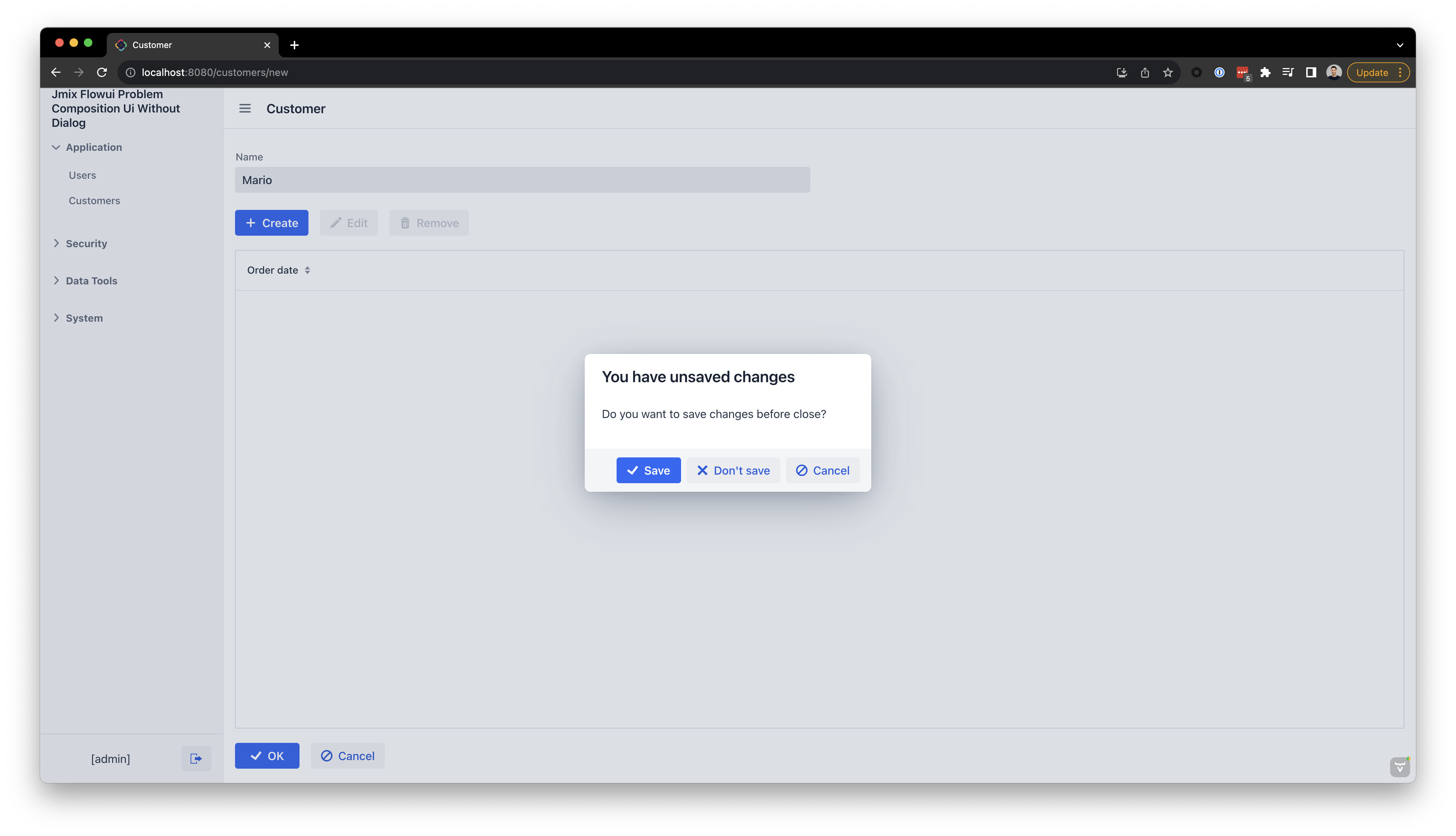Collapse the Application menu section

point(56,147)
